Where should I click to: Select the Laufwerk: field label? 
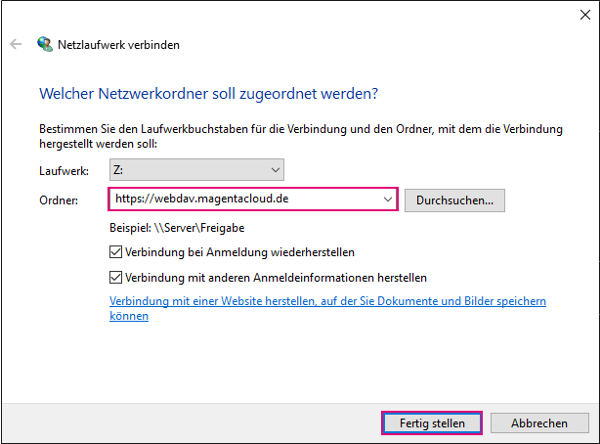pos(64,171)
